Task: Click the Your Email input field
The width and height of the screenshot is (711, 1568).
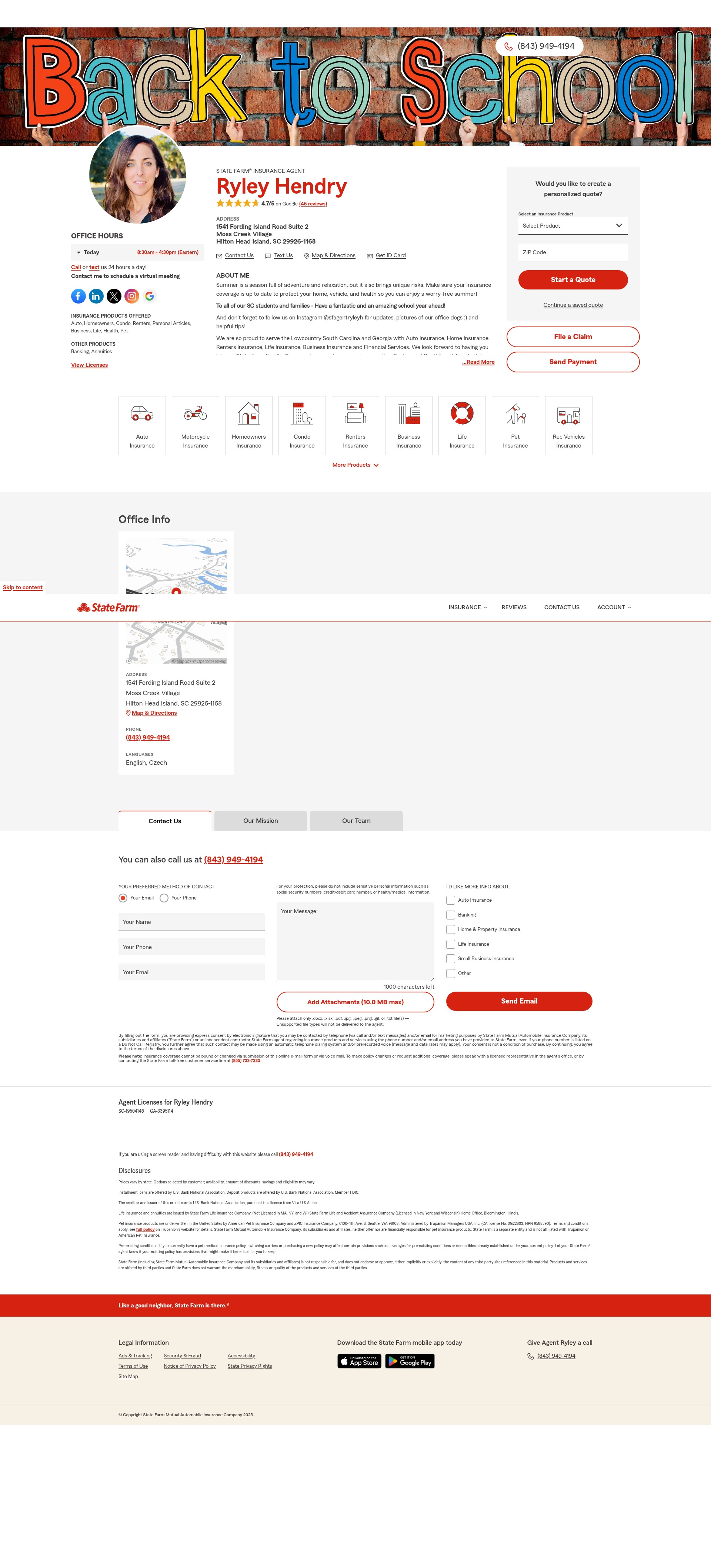Action: click(x=192, y=972)
